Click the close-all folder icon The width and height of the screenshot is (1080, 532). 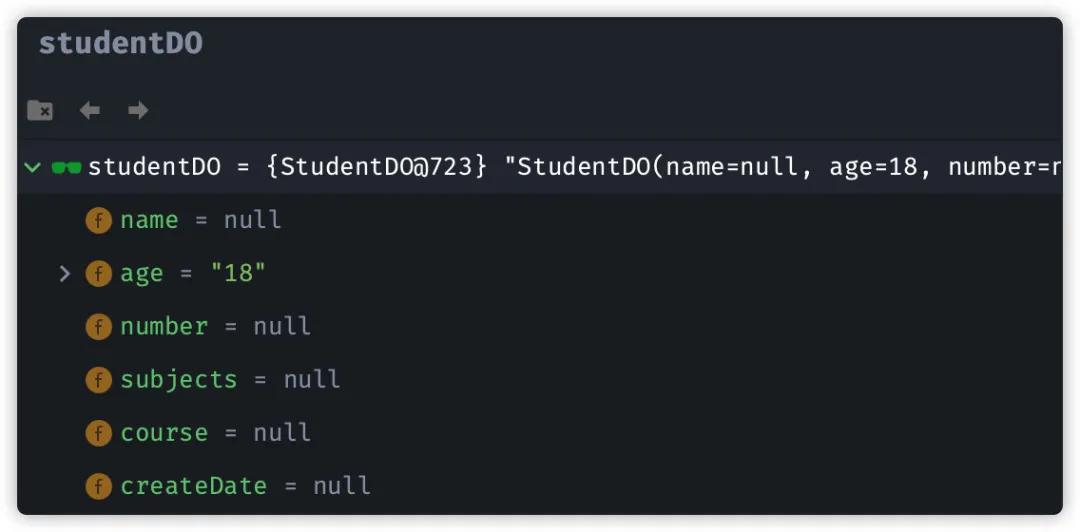(39, 110)
